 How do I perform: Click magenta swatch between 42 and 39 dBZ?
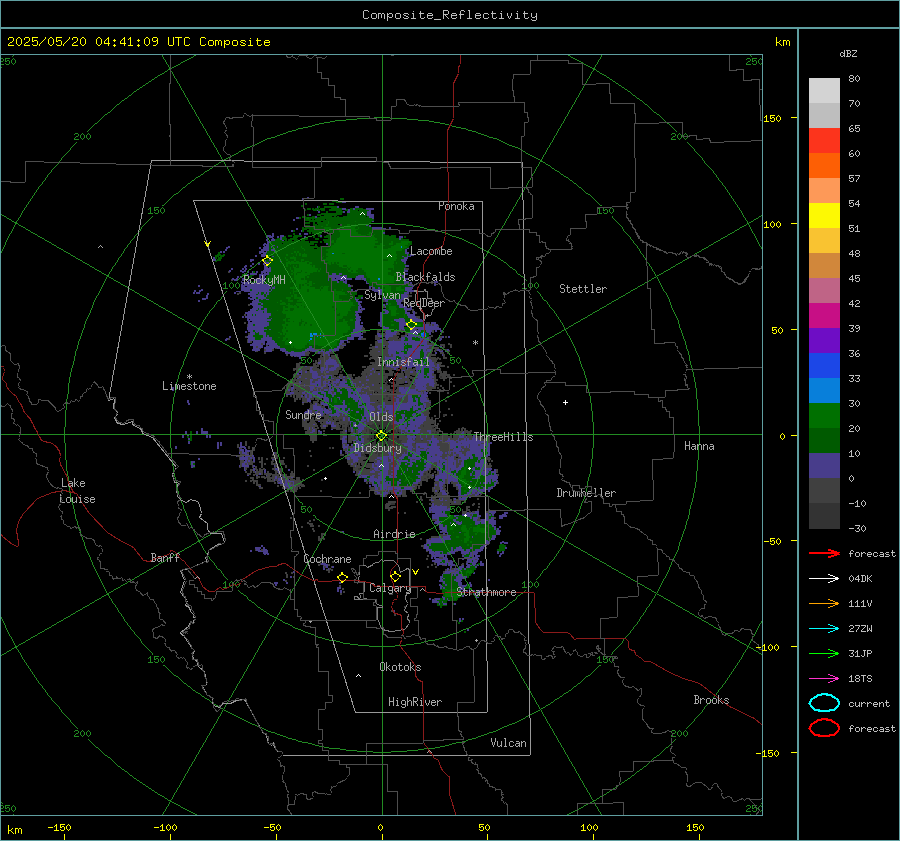pyautogui.click(x=824, y=316)
